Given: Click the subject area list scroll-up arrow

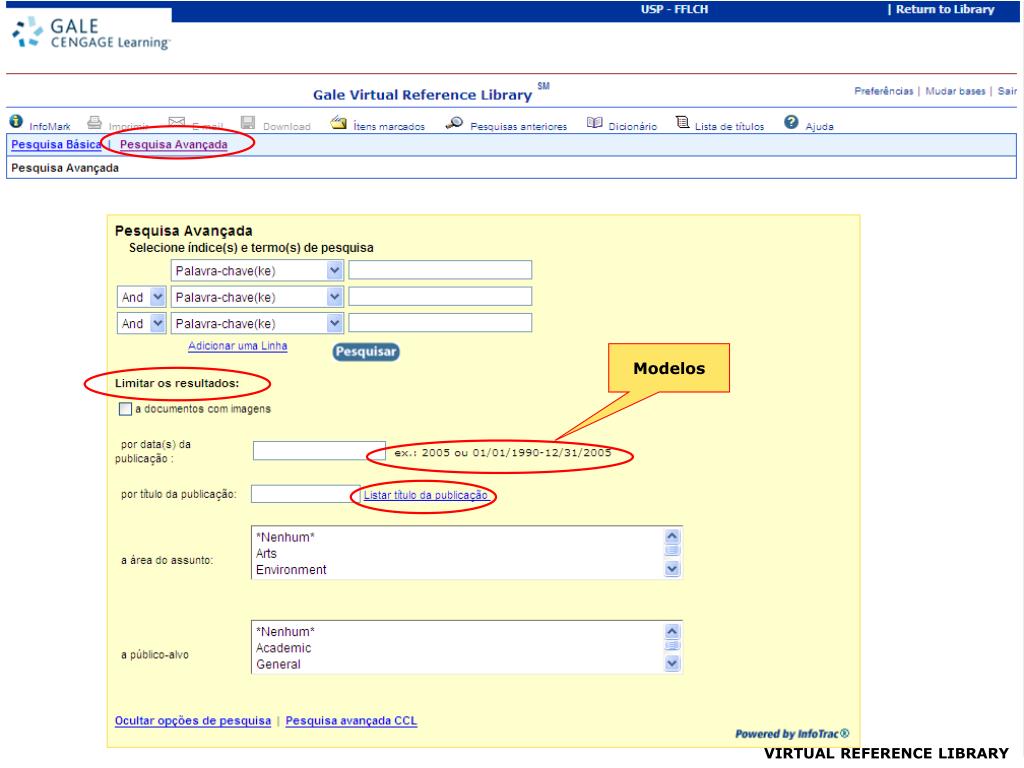Looking at the screenshot, I should tap(672, 537).
